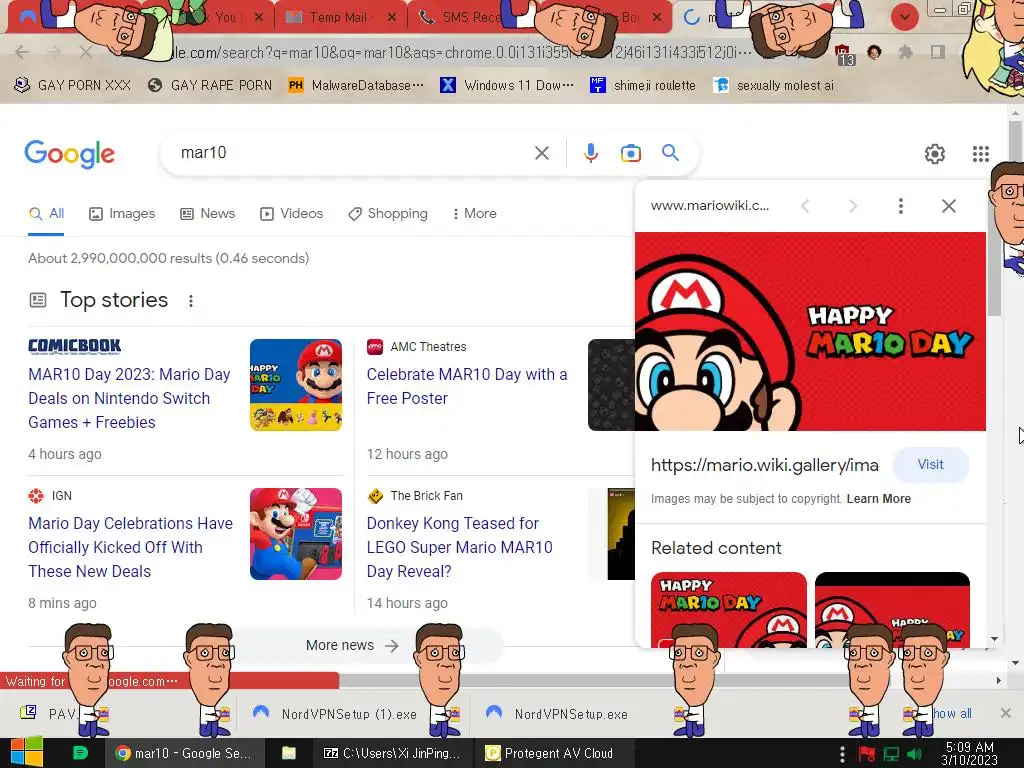The height and width of the screenshot is (768, 1024).
Task: Clear the Google search box text
Action: (541, 153)
